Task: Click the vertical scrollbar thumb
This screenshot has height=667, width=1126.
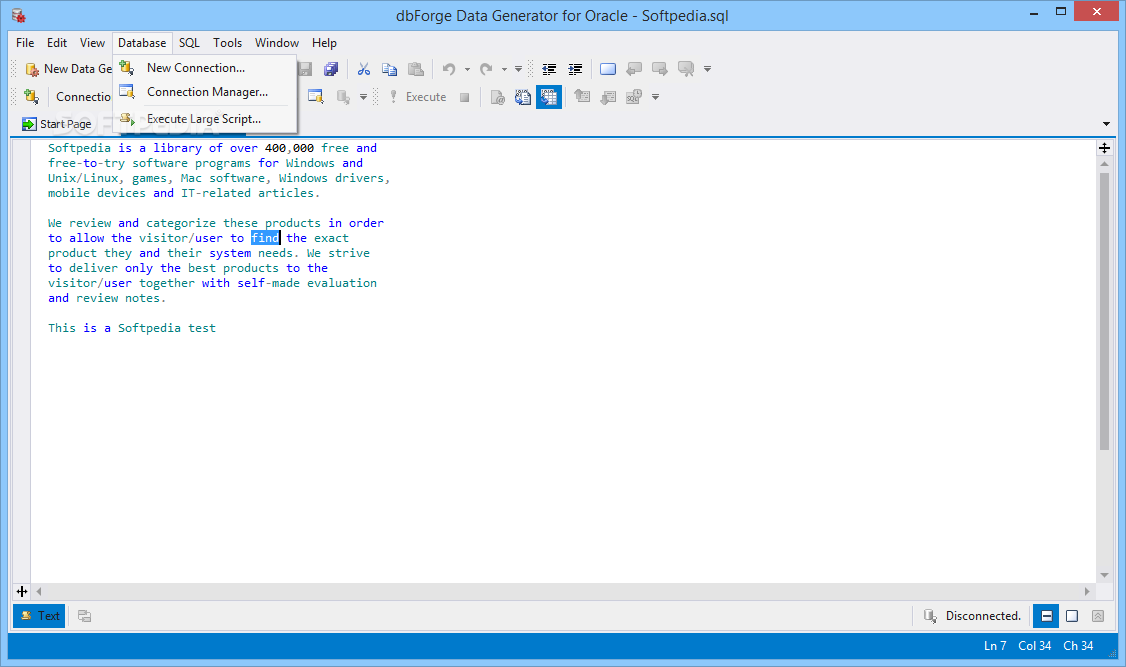Action: tap(1104, 310)
